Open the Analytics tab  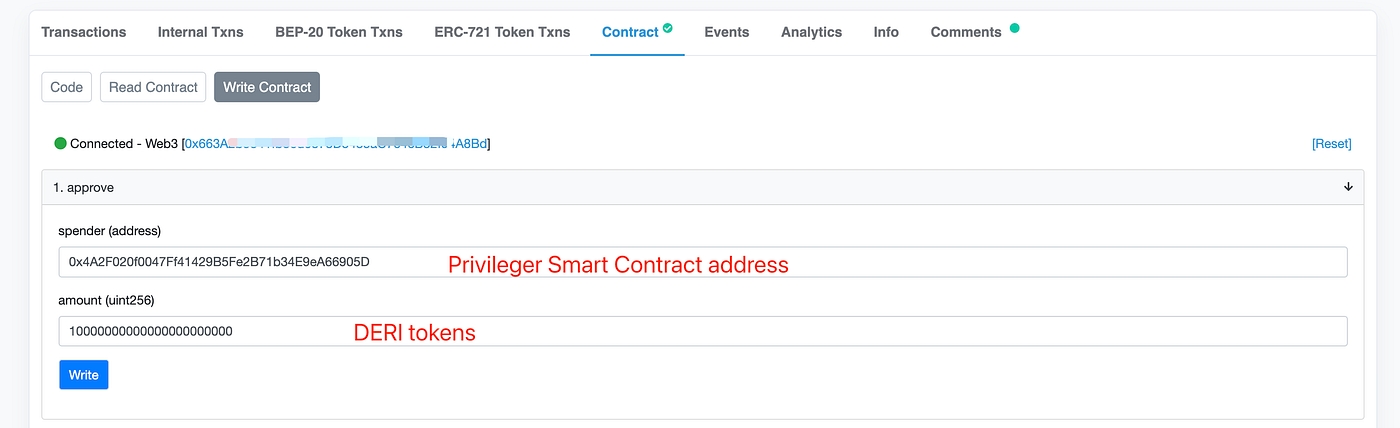pyautogui.click(x=811, y=32)
